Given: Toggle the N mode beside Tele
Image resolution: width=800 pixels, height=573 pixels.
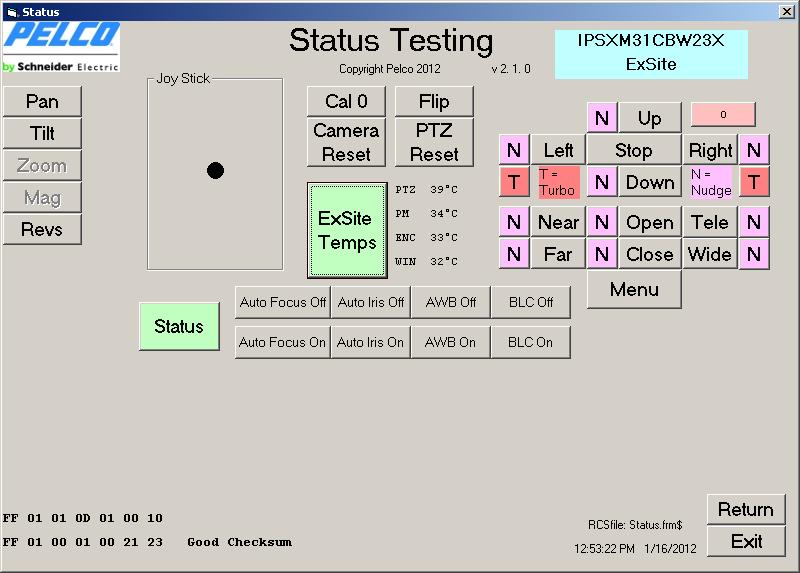Looking at the screenshot, I should tap(754, 222).
